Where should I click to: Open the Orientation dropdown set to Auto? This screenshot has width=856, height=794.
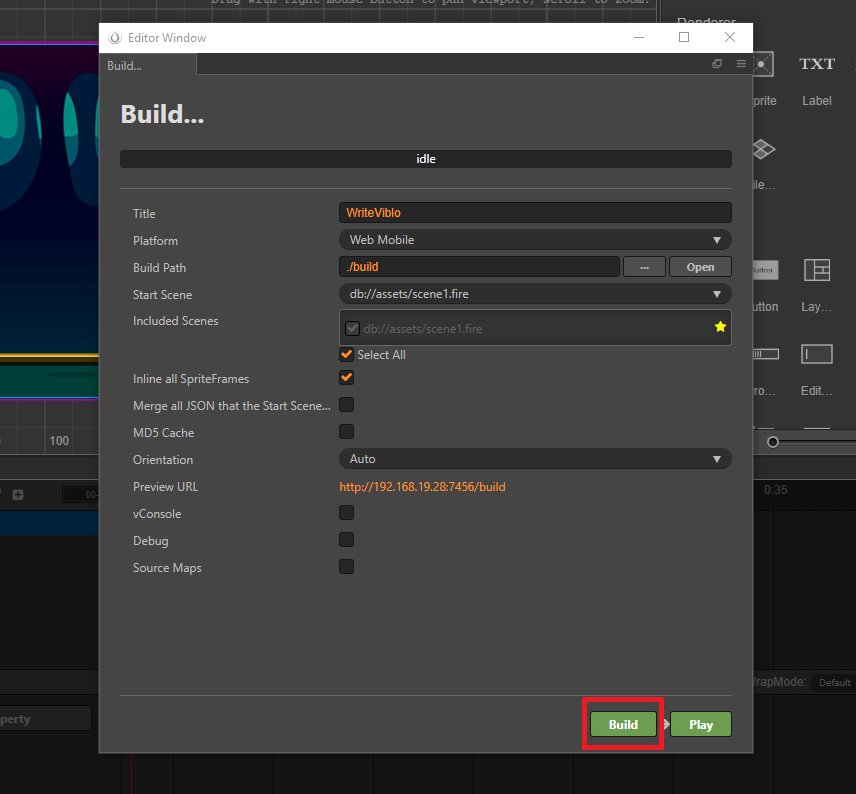(x=535, y=459)
